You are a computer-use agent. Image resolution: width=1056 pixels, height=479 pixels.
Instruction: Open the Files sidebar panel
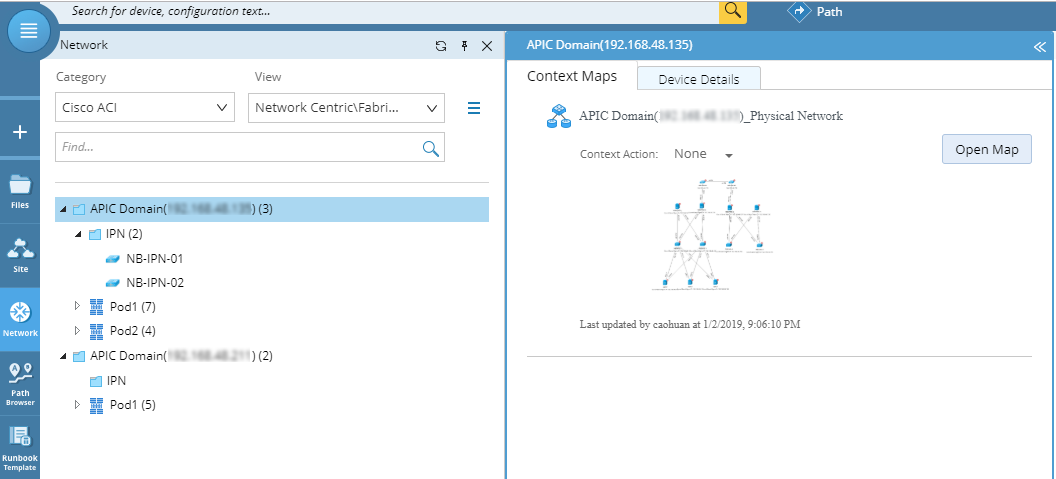(20, 191)
